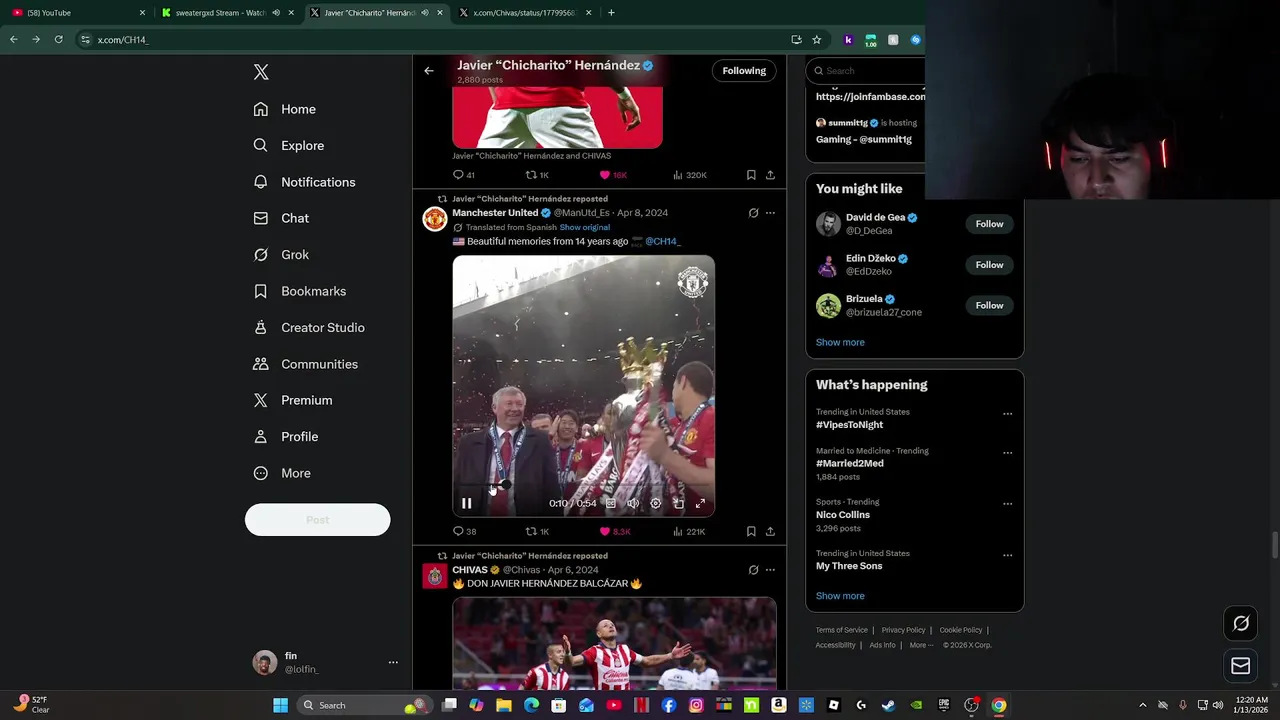
Task: Click the Post button
Action: click(x=317, y=520)
